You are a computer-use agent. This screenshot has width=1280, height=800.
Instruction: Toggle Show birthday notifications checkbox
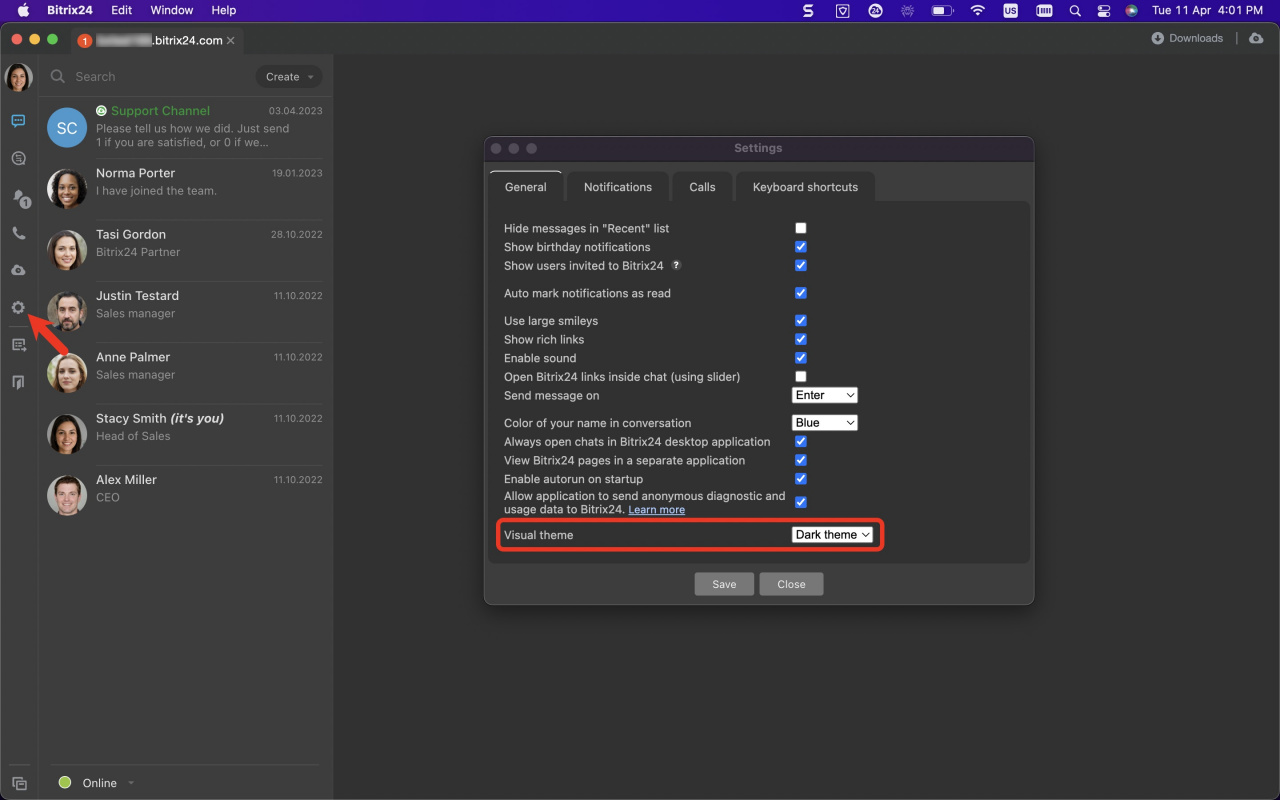(800, 247)
